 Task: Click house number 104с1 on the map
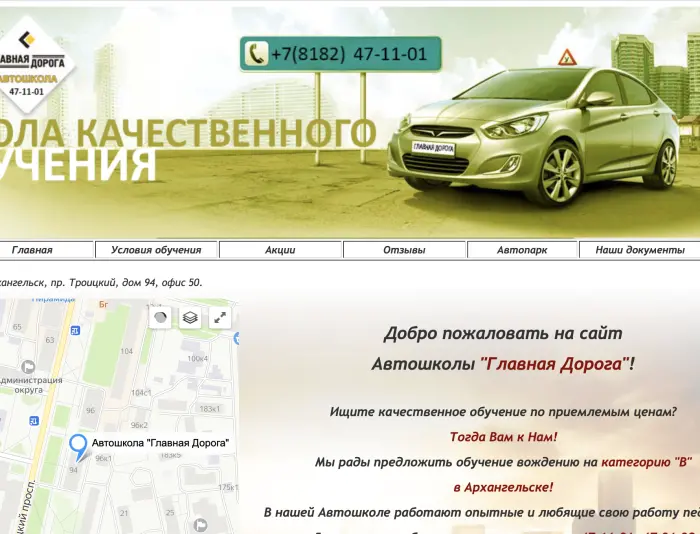tap(141, 393)
